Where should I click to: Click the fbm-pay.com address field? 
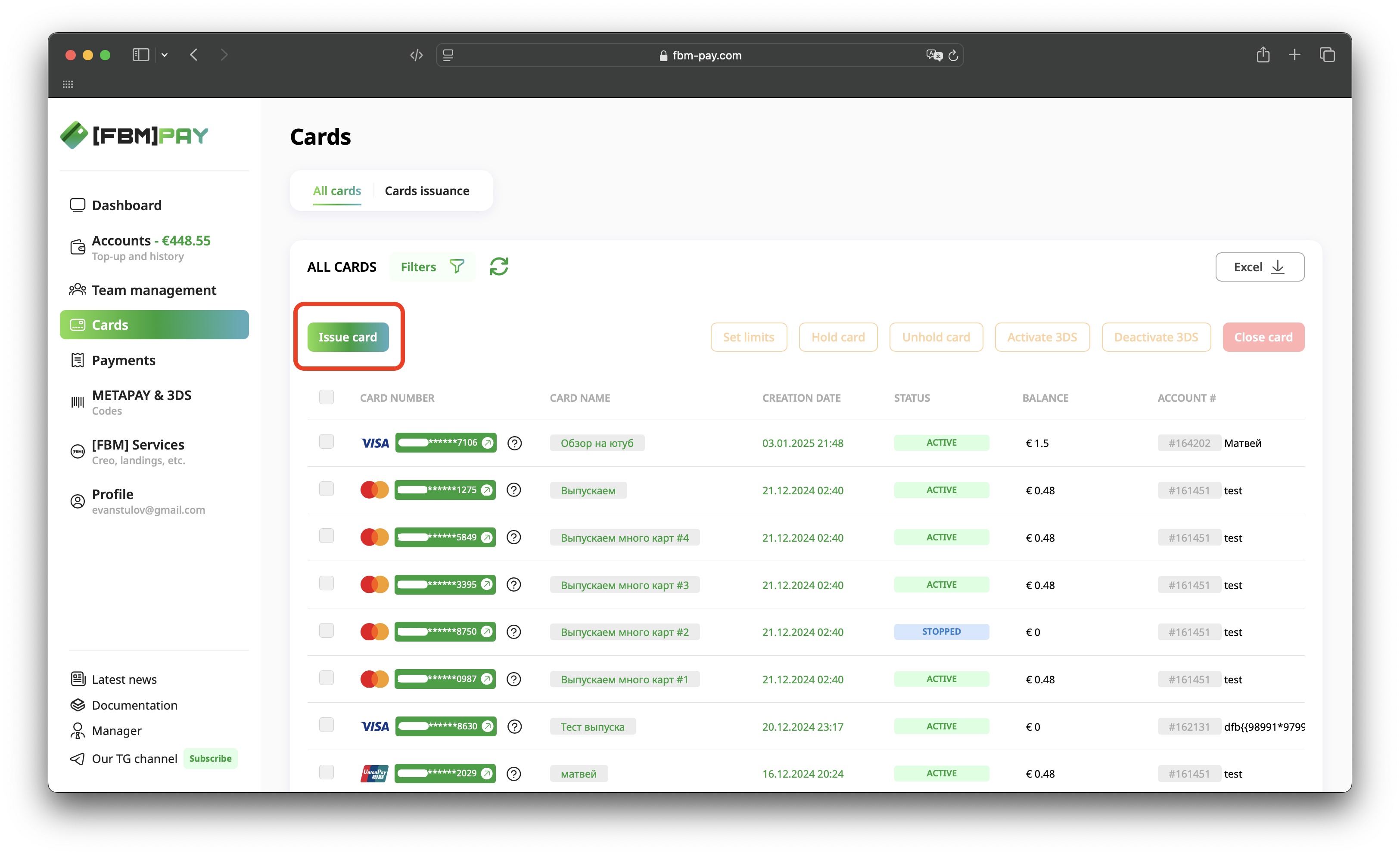(x=700, y=55)
